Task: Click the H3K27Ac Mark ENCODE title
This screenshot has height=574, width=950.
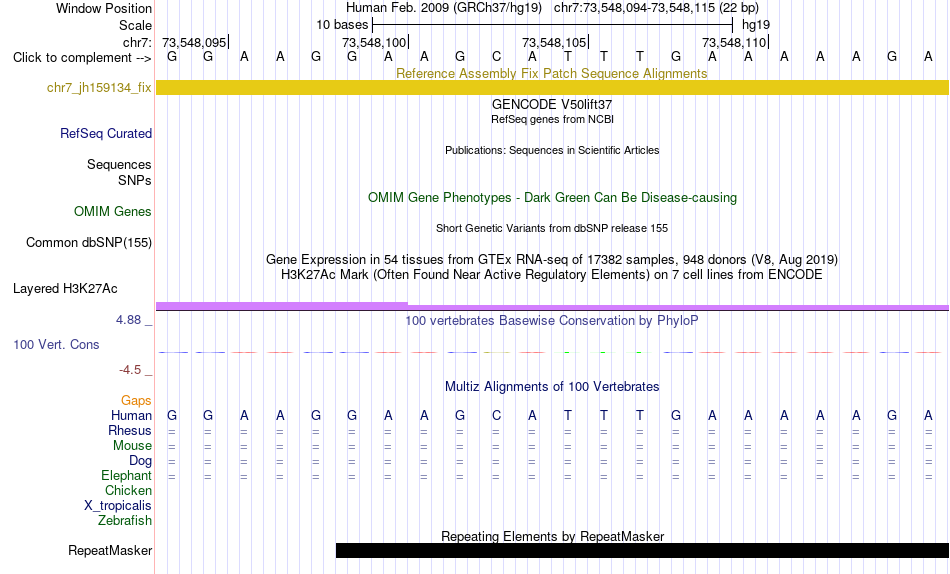Action: coord(552,275)
